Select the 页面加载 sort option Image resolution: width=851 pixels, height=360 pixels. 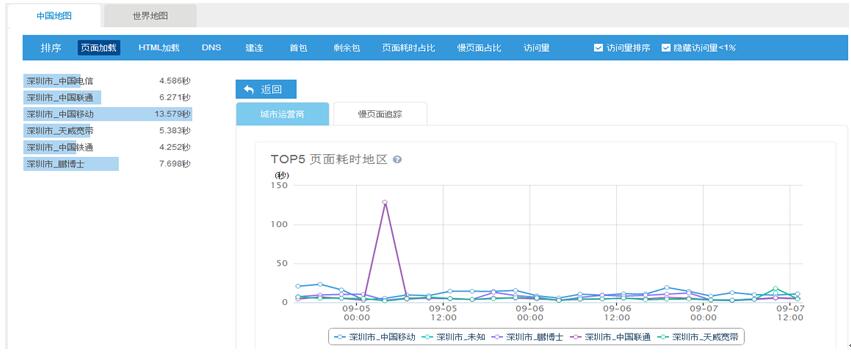(x=98, y=48)
